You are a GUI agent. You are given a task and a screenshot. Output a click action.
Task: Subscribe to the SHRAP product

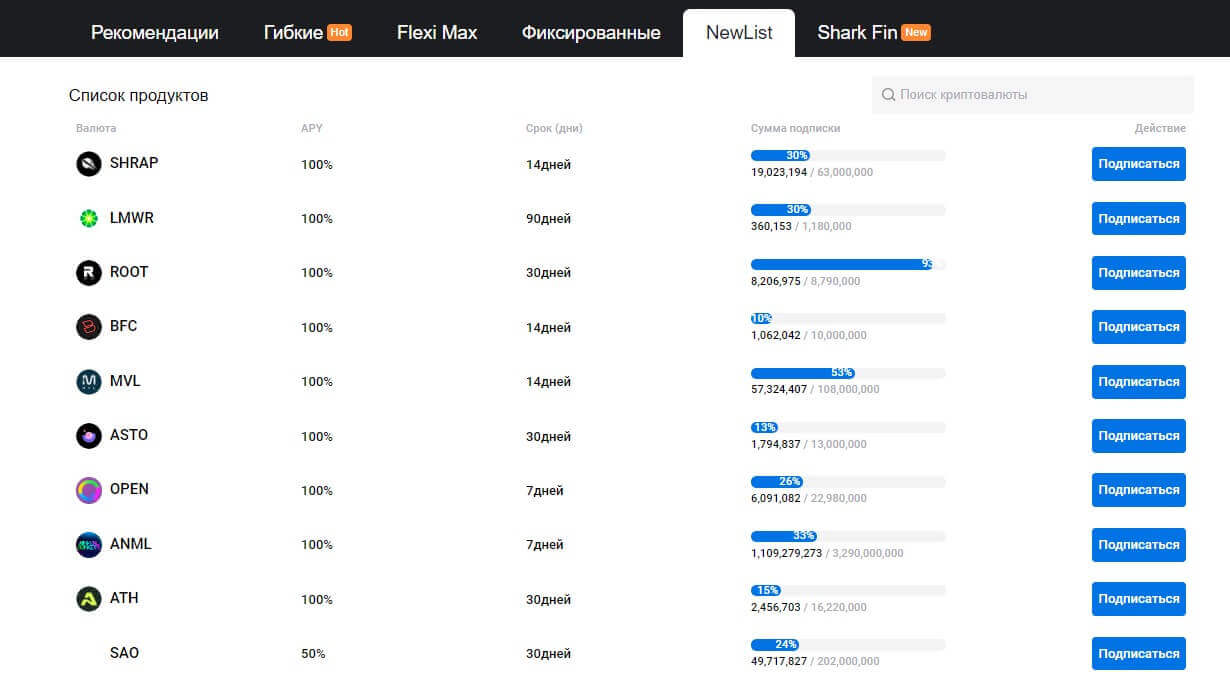[x=1138, y=164]
